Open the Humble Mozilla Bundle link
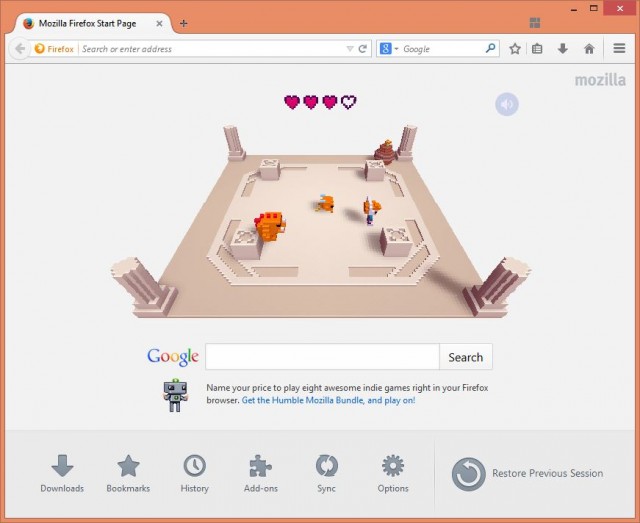 click(328, 400)
